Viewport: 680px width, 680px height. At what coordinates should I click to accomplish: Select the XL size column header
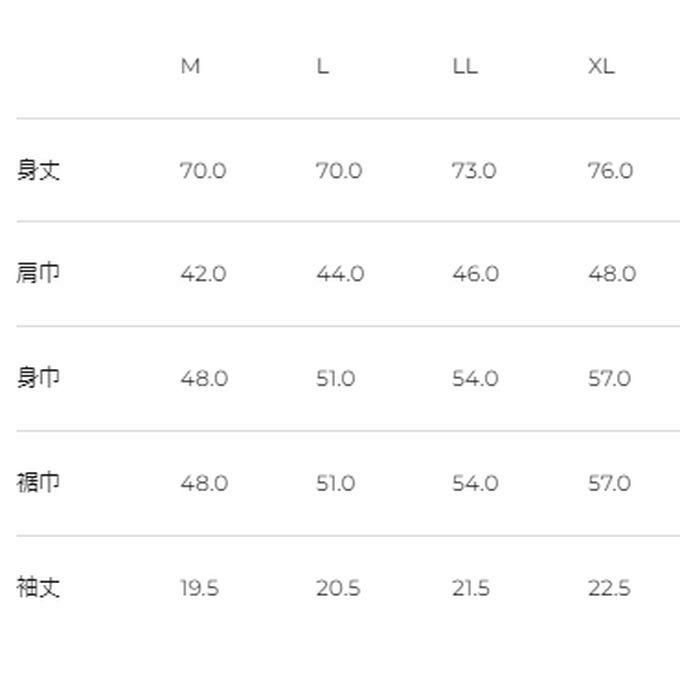pyautogui.click(x=601, y=67)
